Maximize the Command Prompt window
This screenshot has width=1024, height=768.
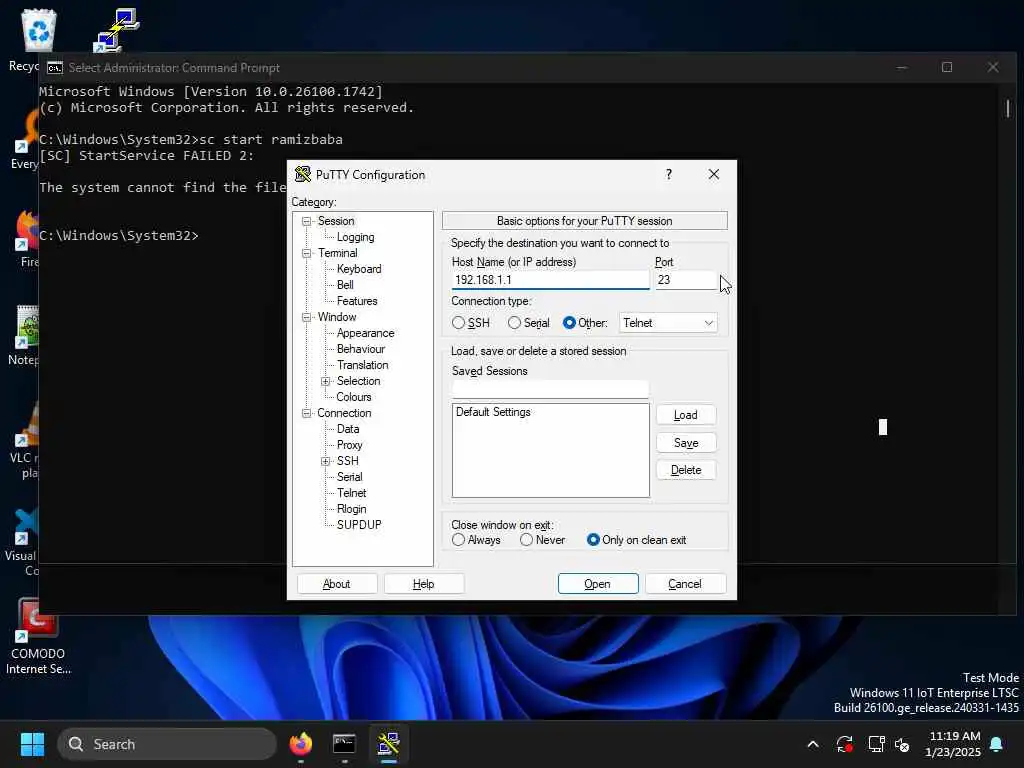click(947, 67)
